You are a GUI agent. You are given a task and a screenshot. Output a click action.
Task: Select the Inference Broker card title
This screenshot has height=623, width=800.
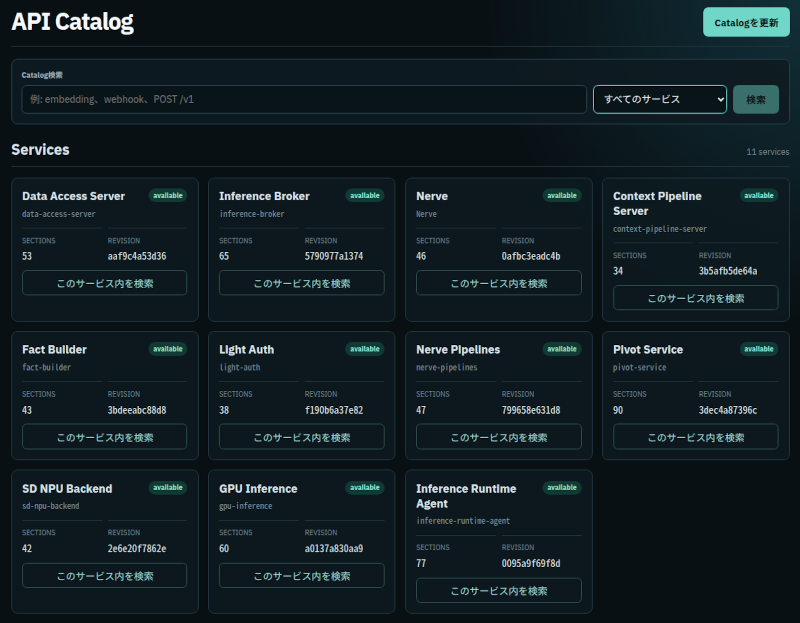click(x=264, y=196)
